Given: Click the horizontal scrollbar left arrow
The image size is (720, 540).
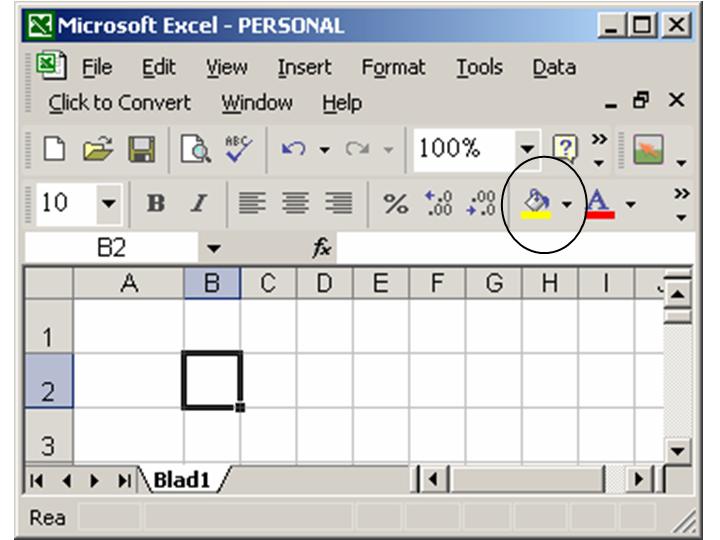Looking at the screenshot, I should point(432,480).
